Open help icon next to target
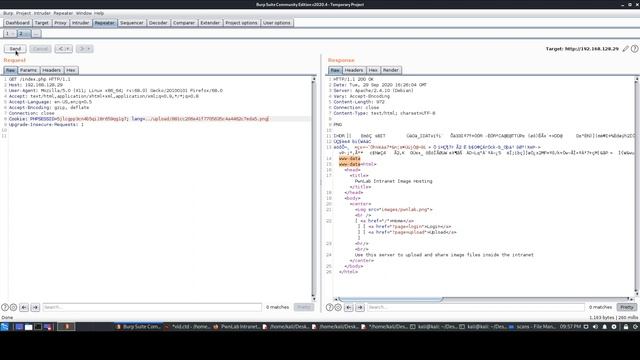Screen dimensions: 640x360 tap(634, 49)
